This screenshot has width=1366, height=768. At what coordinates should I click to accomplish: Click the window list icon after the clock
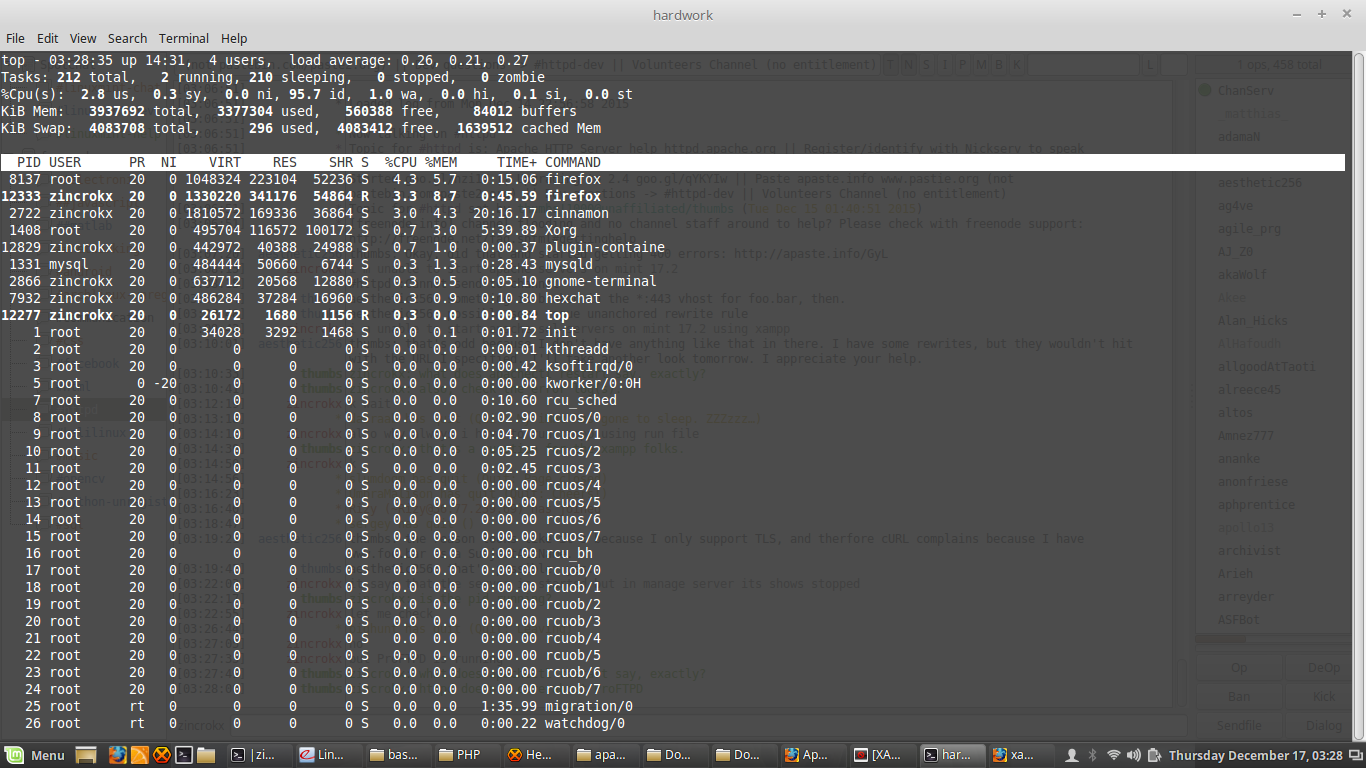1354,755
